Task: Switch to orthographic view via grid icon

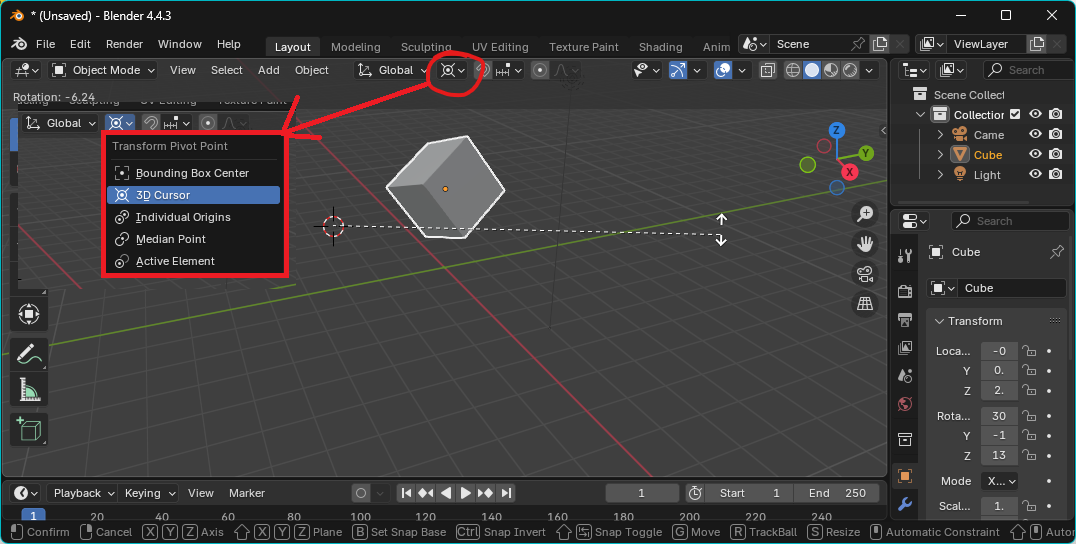Action: [x=865, y=304]
